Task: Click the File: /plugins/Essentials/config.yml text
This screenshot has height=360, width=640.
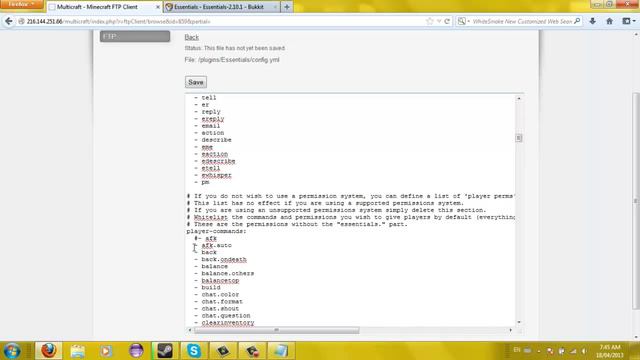Action: pyautogui.click(x=232, y=60)
